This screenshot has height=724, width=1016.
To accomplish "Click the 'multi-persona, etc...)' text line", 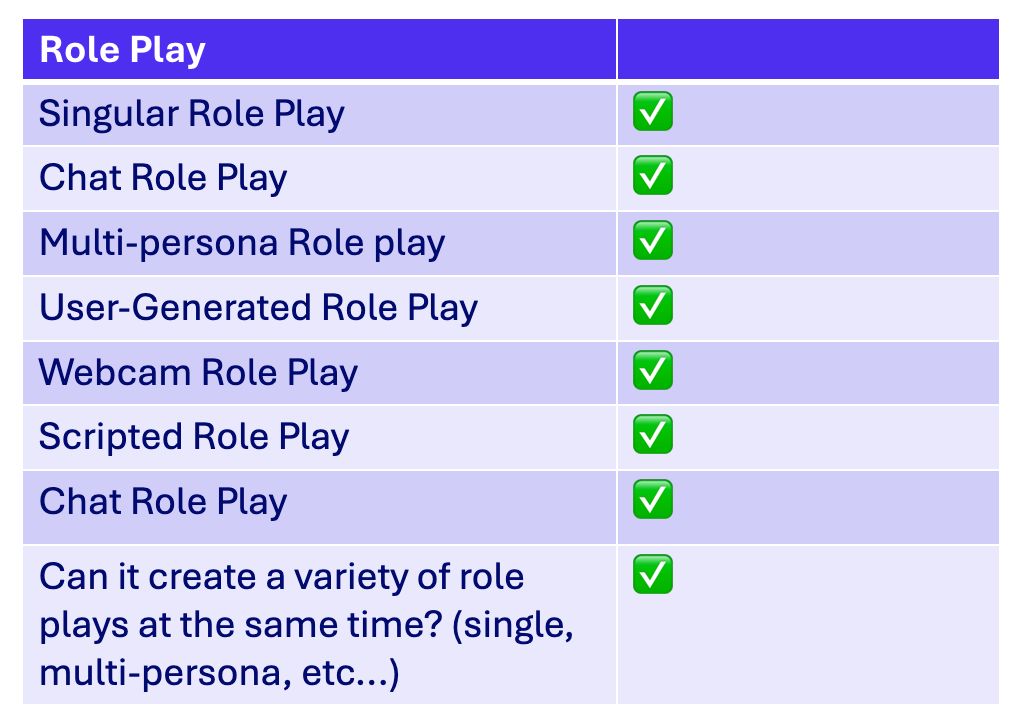I will 219,673.
